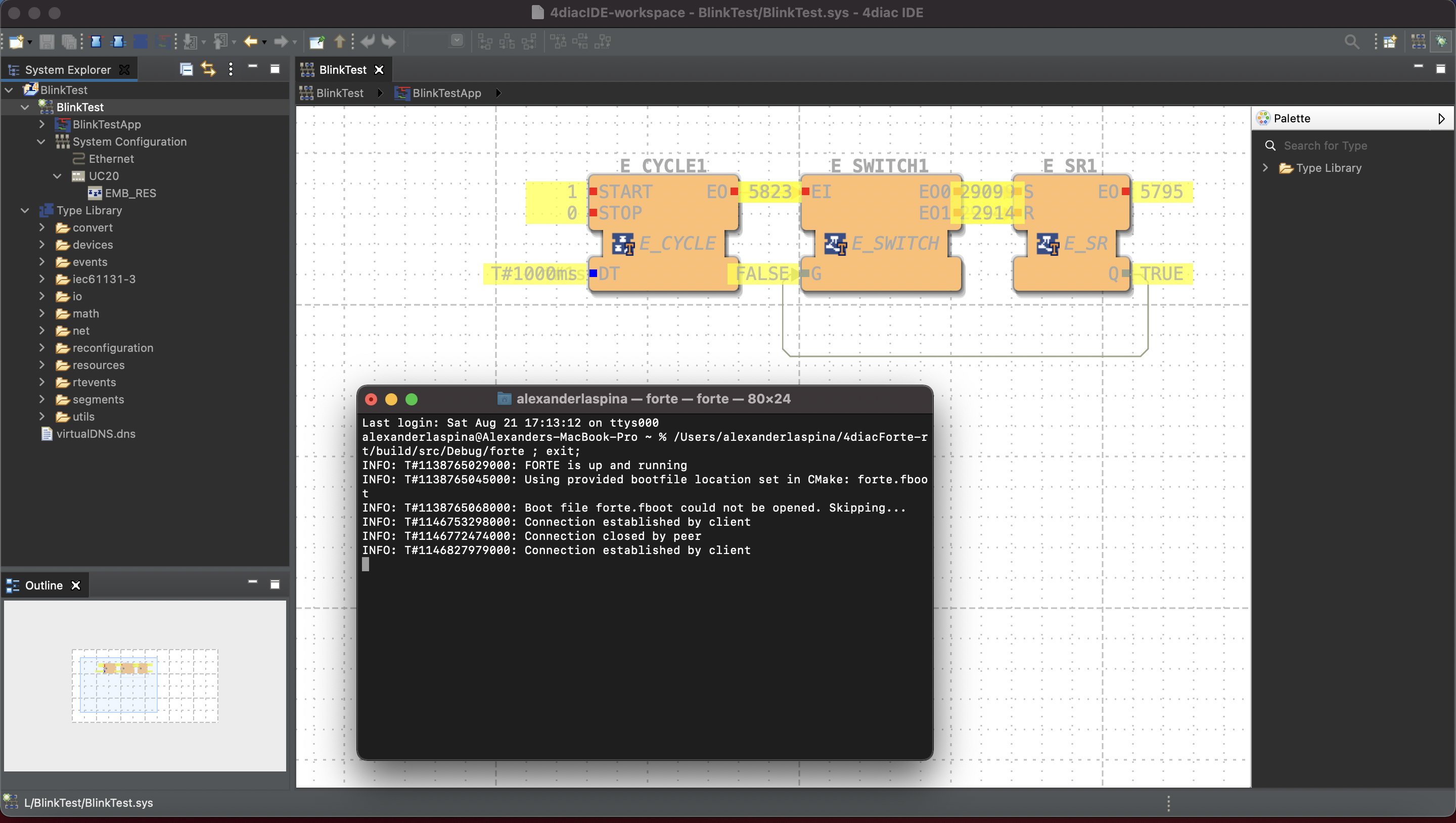Click the Redo toolbar arrow
The image size is (1456, 823).
click(x=389, y=41)
